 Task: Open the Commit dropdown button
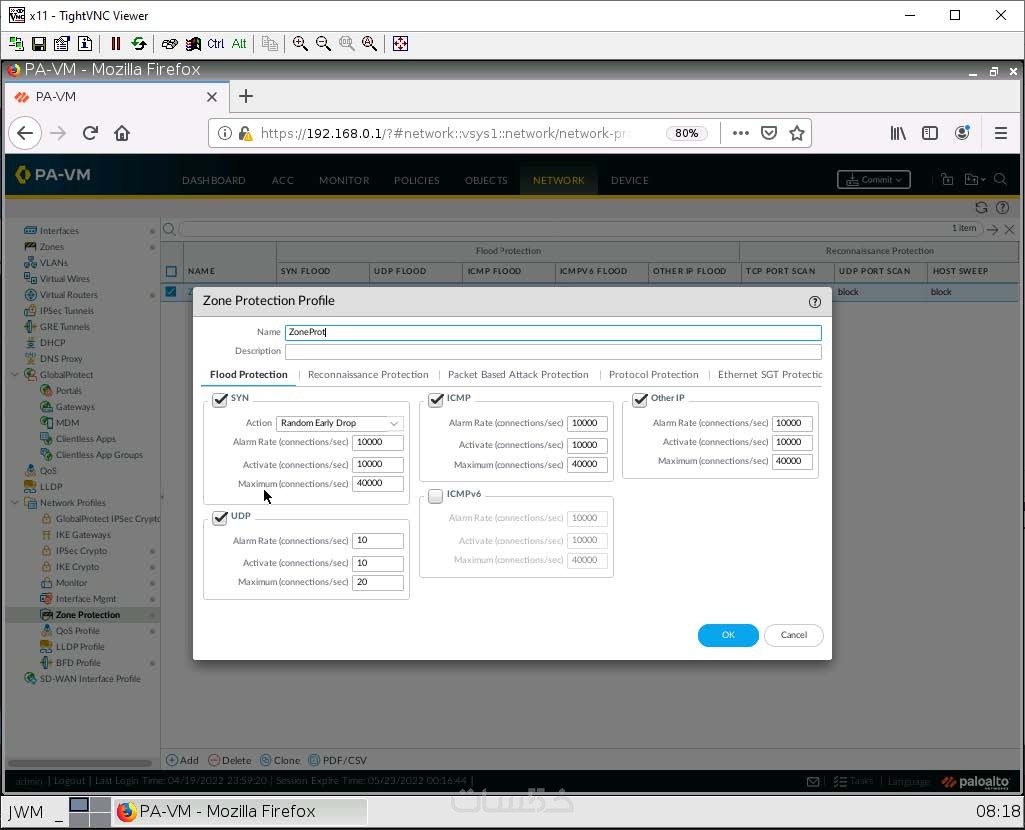873,180
